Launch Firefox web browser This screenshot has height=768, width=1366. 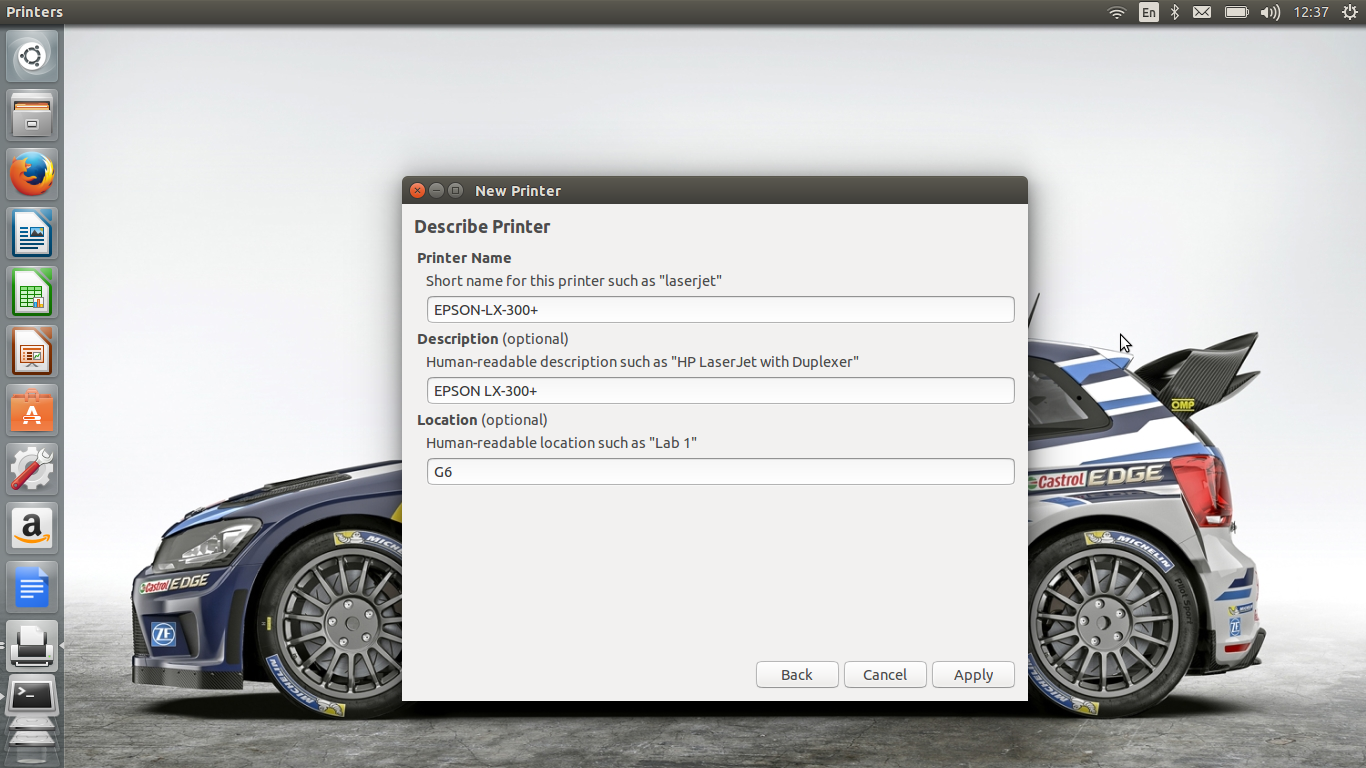click(32, 174)
